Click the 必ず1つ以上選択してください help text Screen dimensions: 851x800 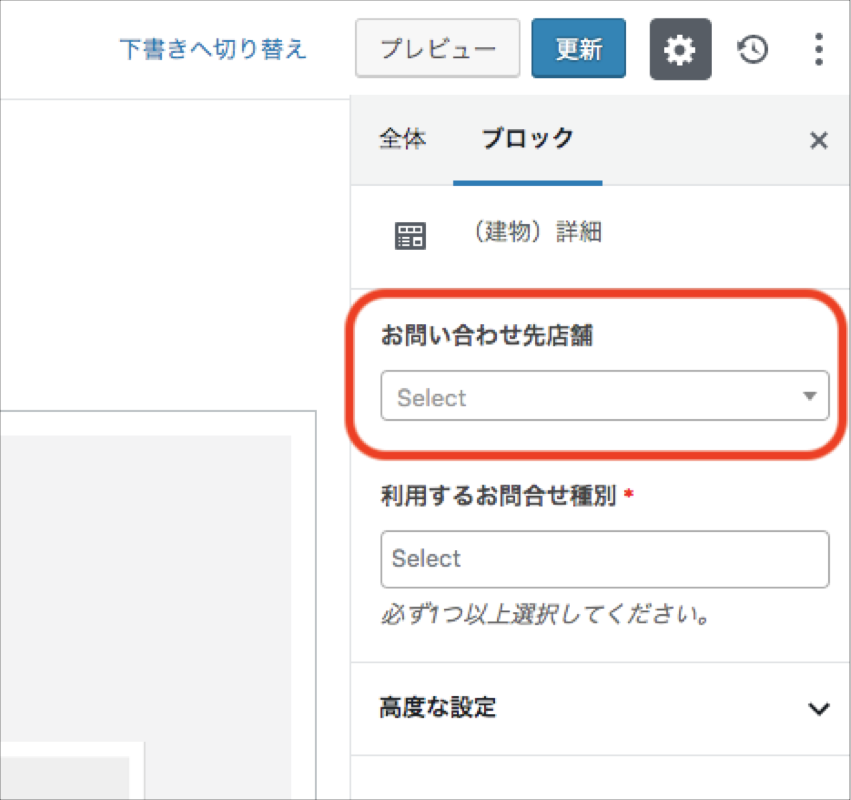click(546, 614)
